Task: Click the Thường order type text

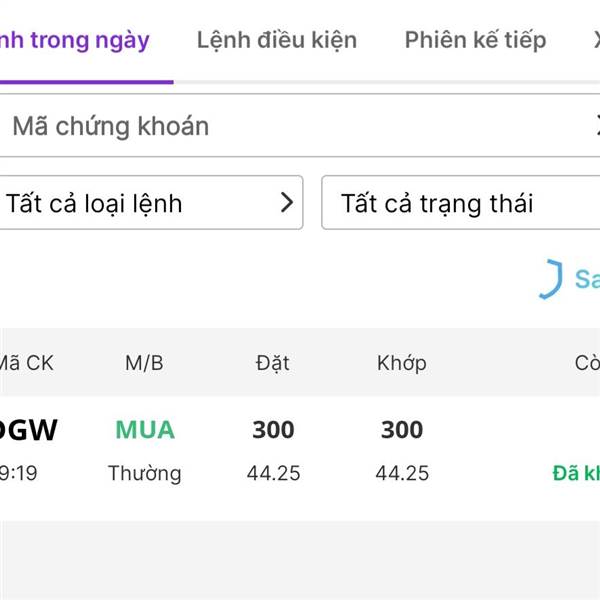Action: coord(145,473)
